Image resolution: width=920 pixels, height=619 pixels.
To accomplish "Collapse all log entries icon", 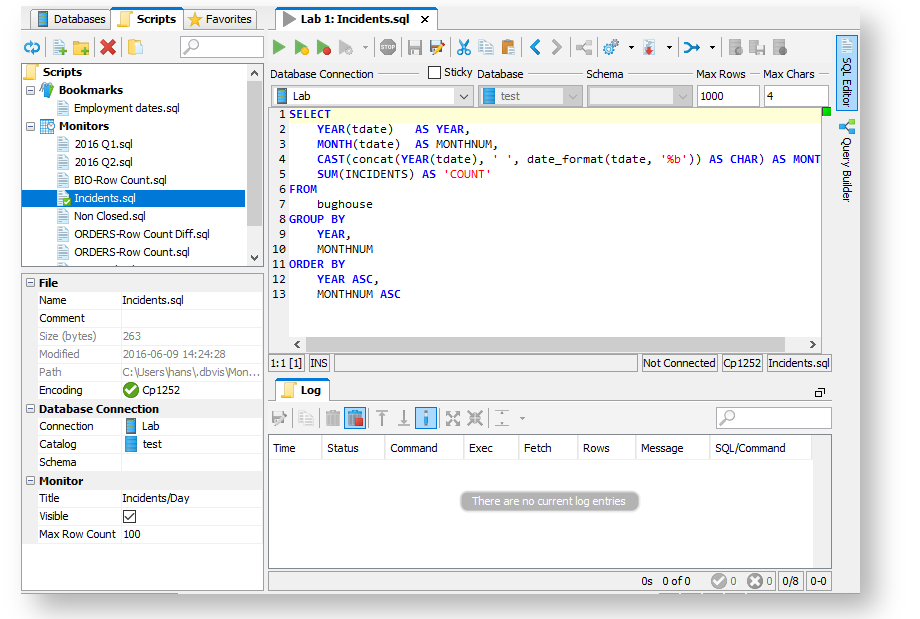I will pos(475,418).
